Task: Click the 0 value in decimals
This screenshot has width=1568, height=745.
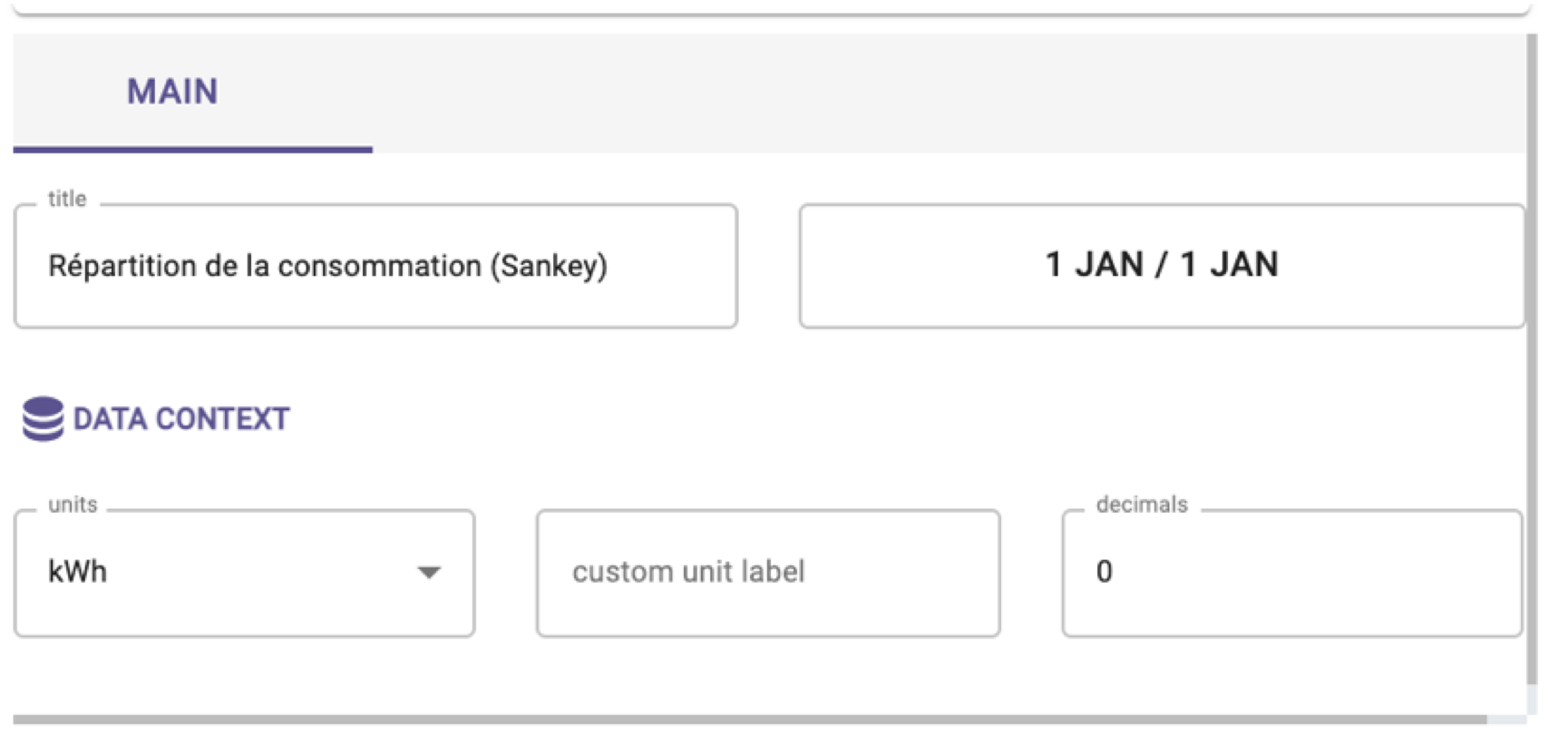Action: pos(1104,572)
